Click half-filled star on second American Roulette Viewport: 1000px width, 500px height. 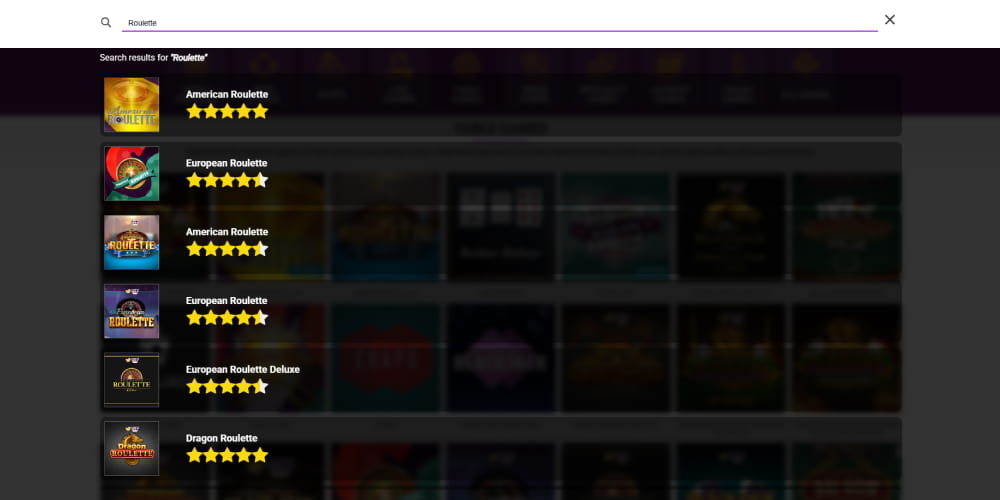point(260,249)
